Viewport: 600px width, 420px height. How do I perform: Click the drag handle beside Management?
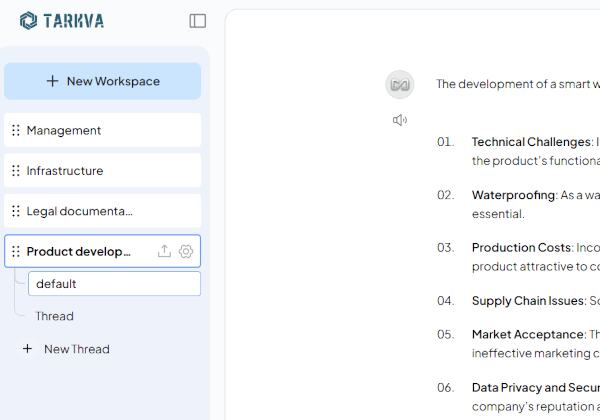tap(15, 130)
